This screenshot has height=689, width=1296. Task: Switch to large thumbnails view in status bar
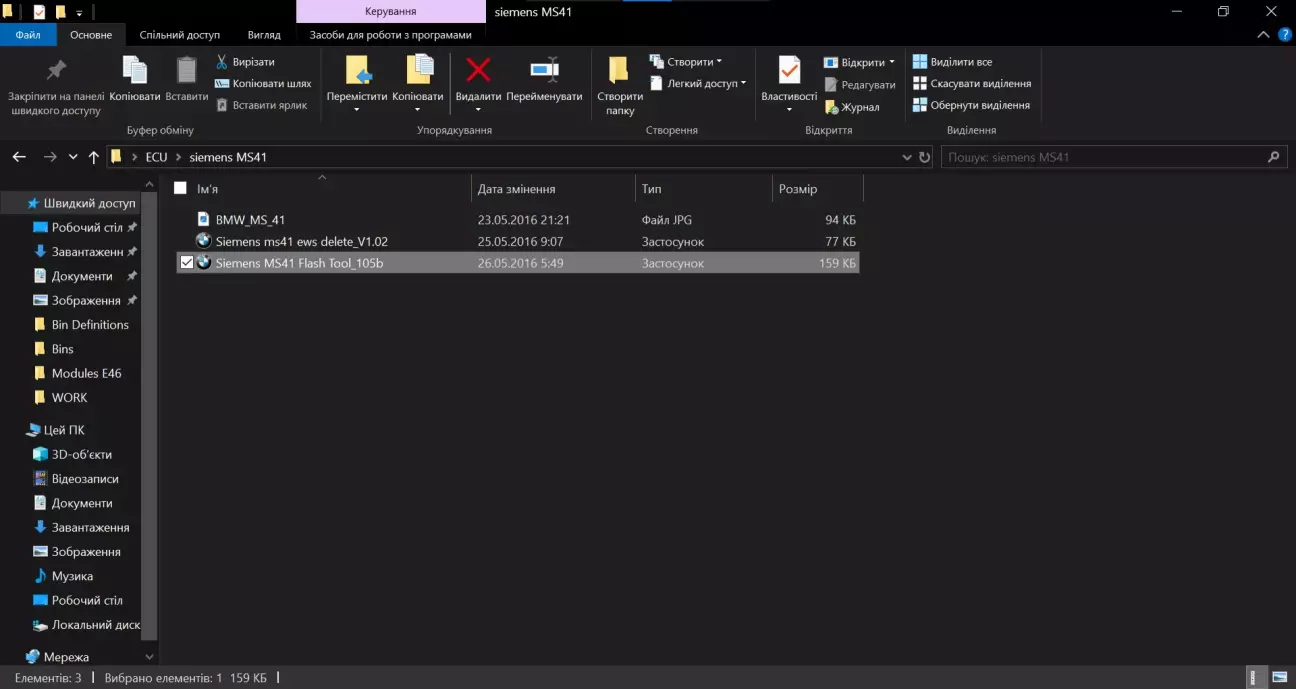(x=1278, y=678)
